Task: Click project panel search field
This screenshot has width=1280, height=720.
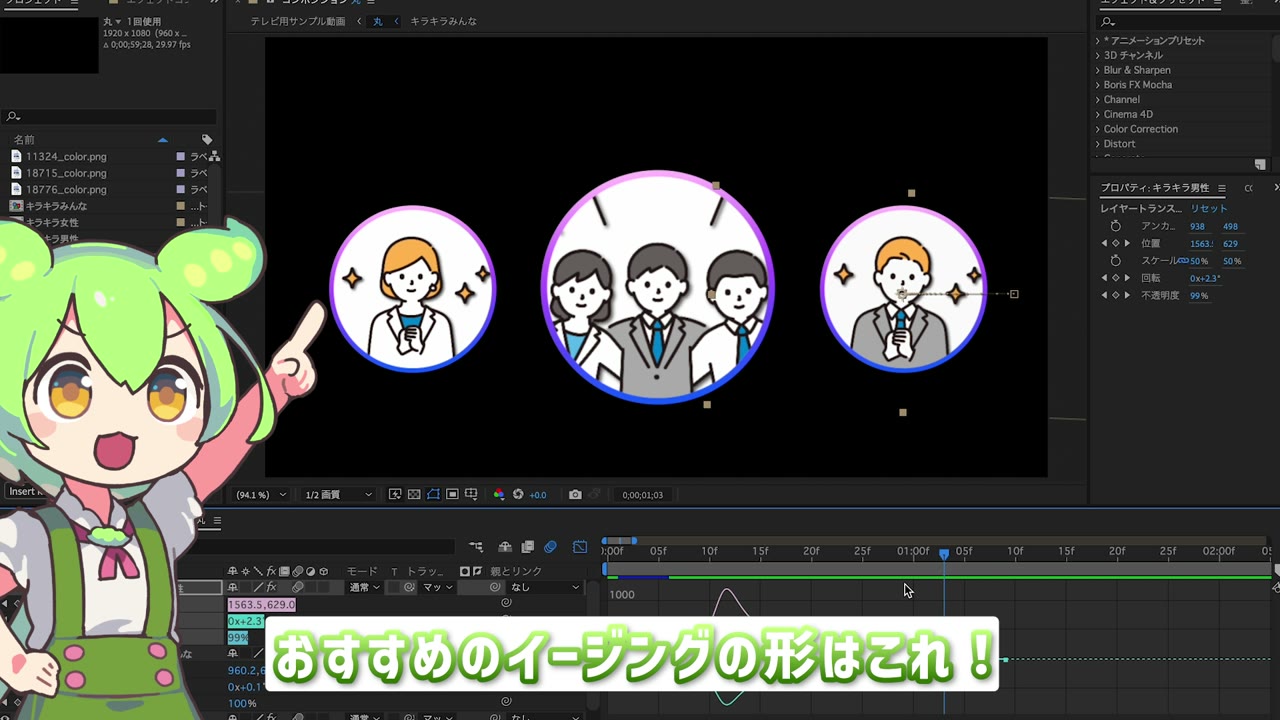Action: (x=110, y=117)
